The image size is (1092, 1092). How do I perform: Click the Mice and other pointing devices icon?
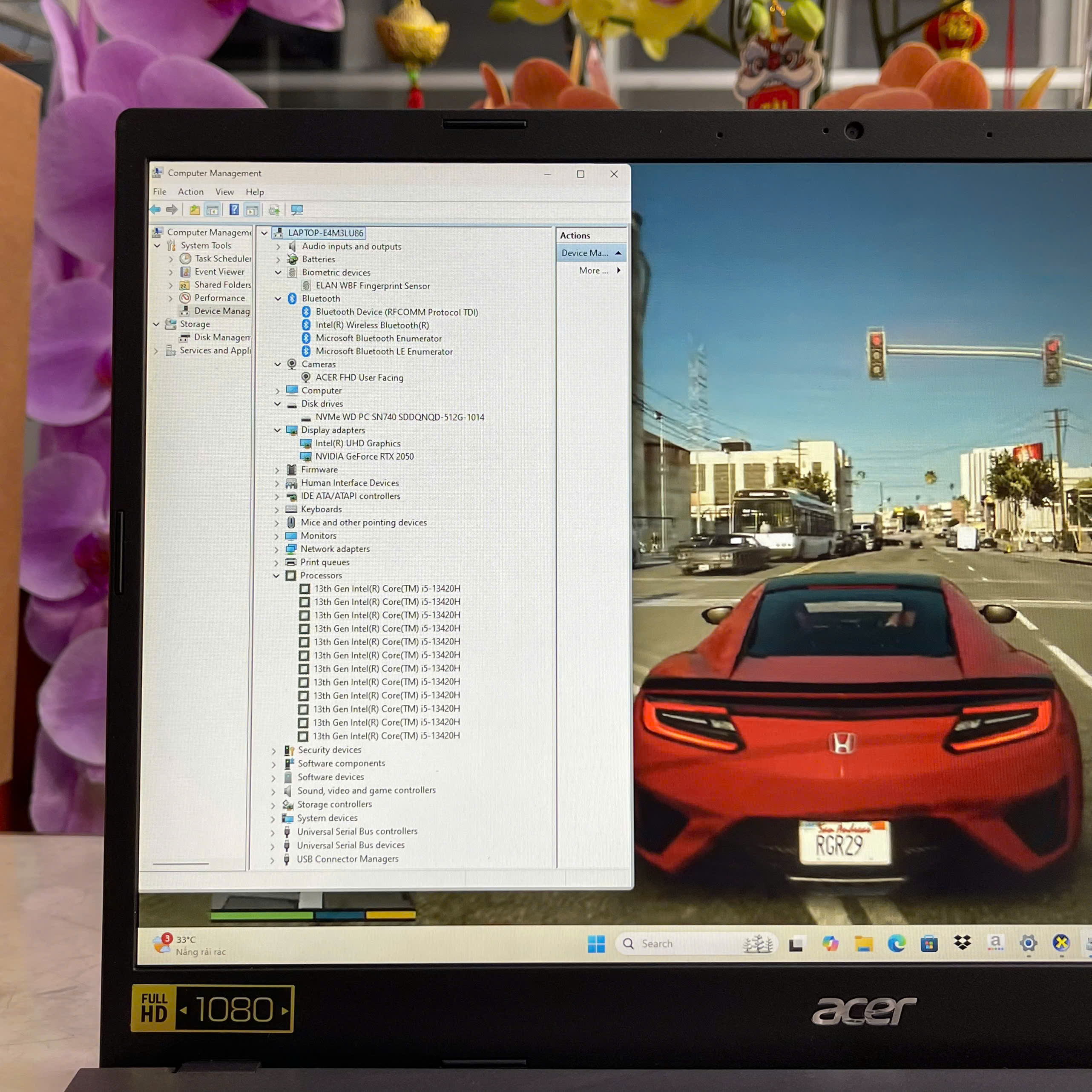click(291, 522)
